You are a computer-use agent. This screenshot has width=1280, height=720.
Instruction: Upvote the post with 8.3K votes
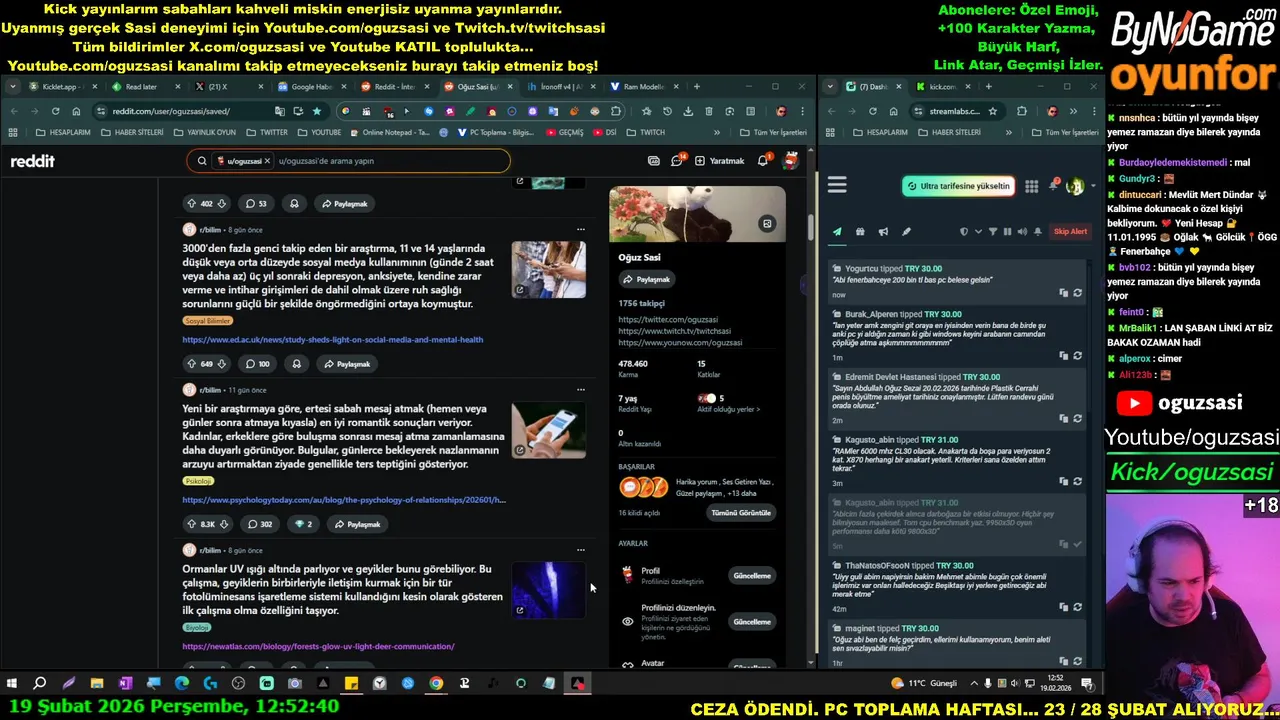191,524
